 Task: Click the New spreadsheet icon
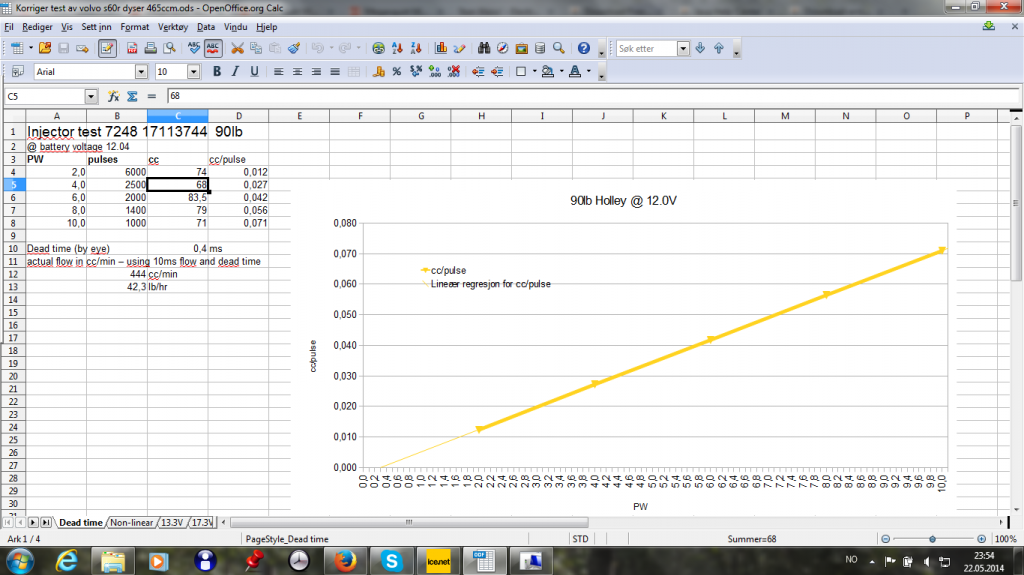(x=17, y=48)
